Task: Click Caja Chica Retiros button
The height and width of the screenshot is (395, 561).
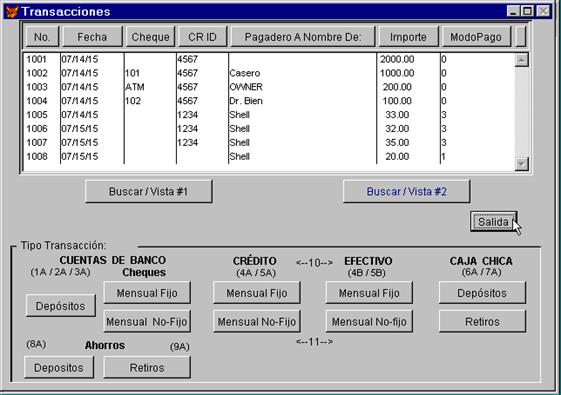Action: point(482,322)
